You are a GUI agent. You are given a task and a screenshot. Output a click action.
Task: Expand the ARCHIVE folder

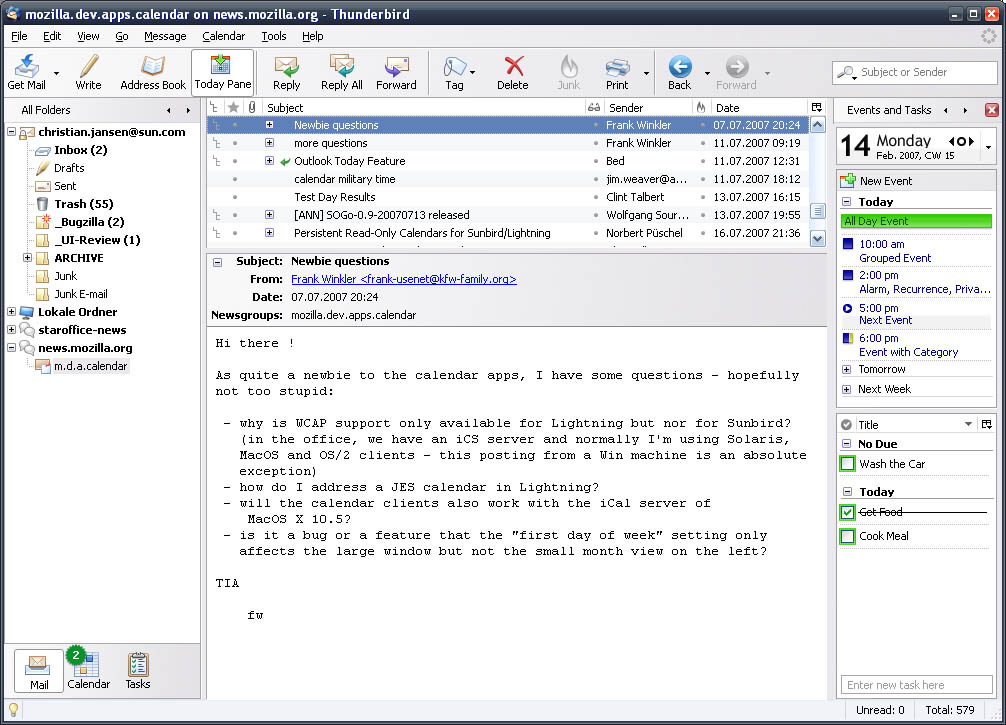[x=28, y=258]
